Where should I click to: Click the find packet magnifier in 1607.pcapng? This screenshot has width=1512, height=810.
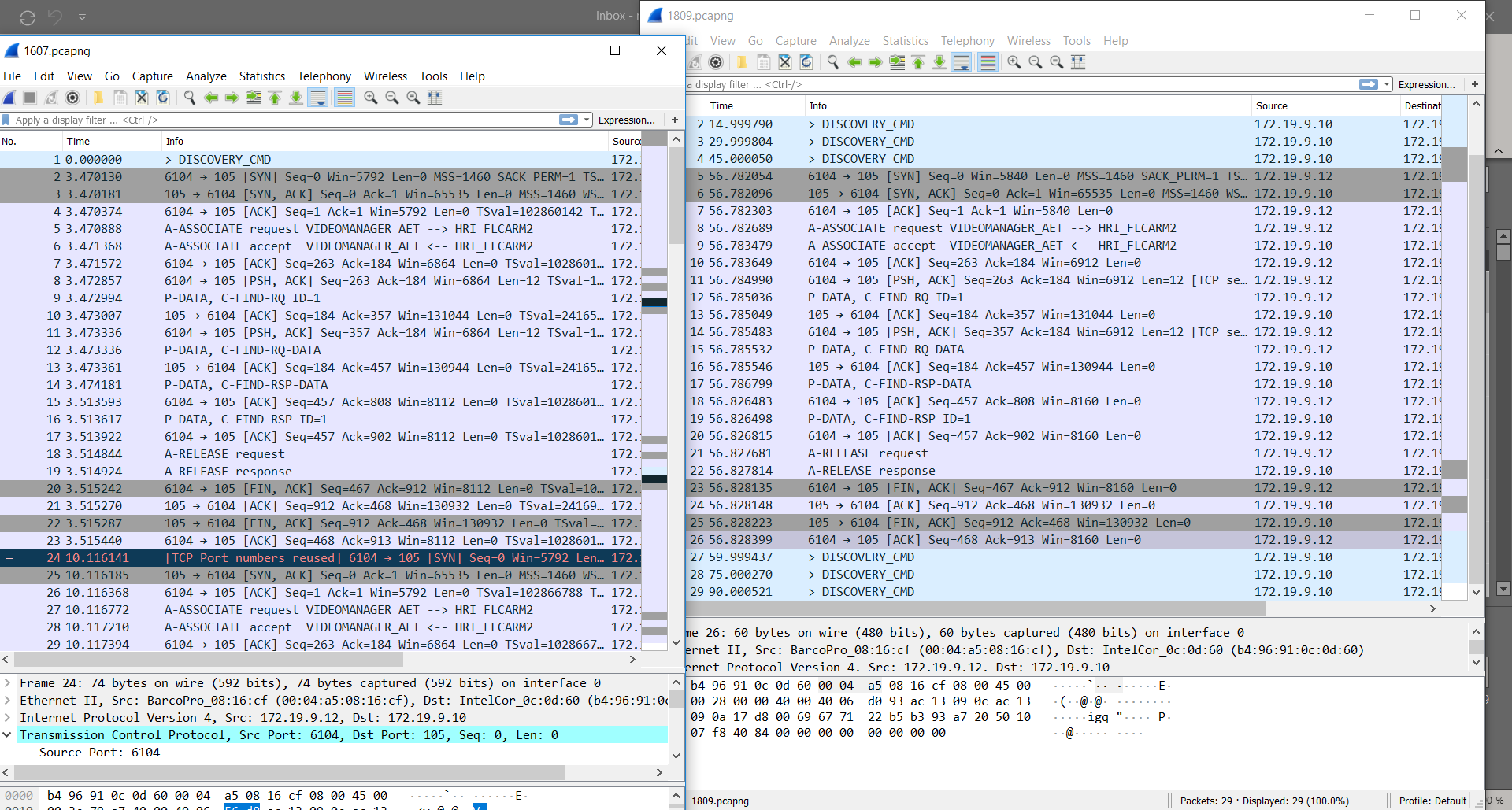(189, 98)
